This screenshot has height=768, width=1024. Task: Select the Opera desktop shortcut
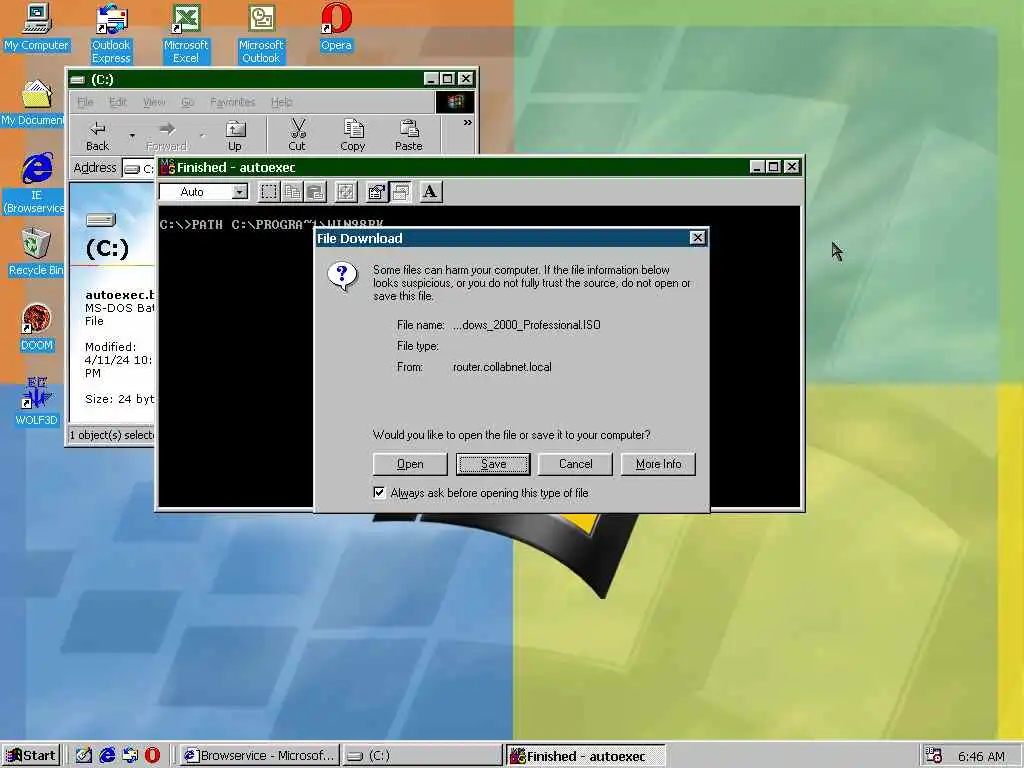(336, 27)
